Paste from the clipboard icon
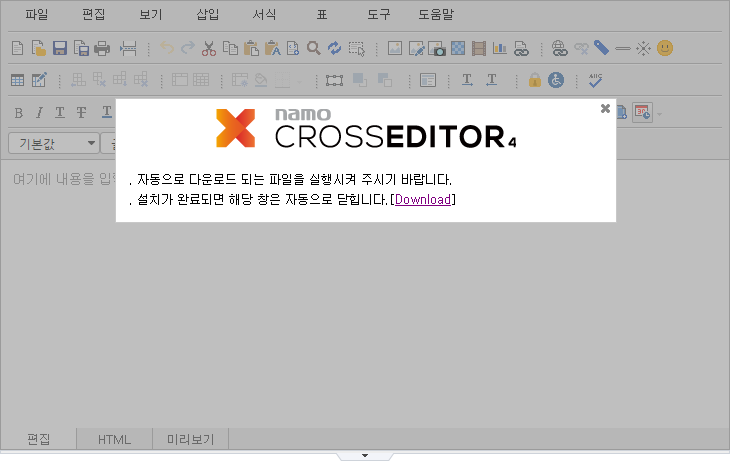Image resolution: width=730 pixels, height=461 pixels. pos(251,48)
